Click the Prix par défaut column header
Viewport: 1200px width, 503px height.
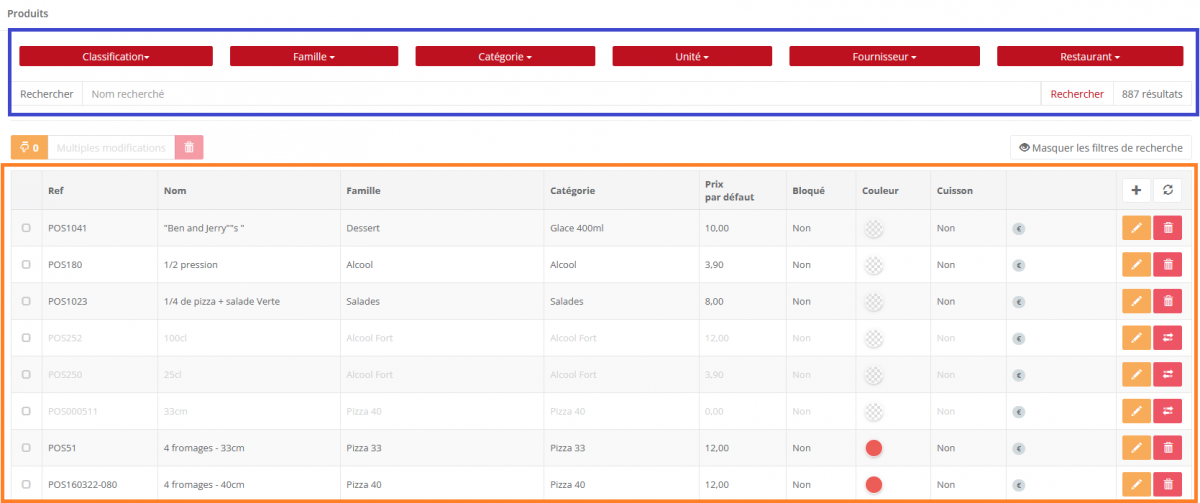(729, 190)
